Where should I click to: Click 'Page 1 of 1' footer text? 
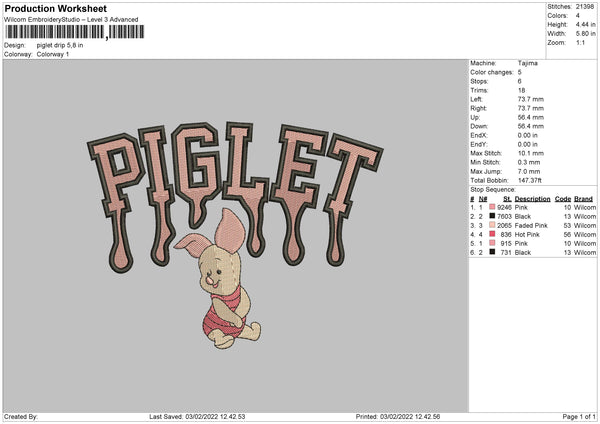pos(579,416)
